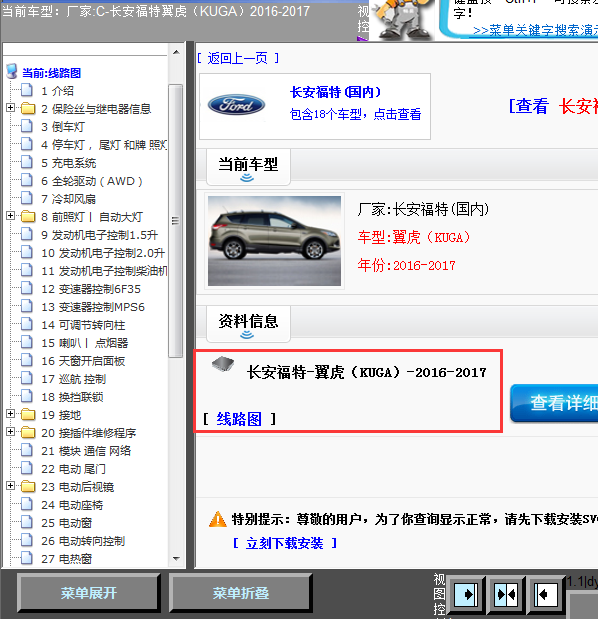Expand the 8 前照灯 自动大灯 node

[11, 216]
